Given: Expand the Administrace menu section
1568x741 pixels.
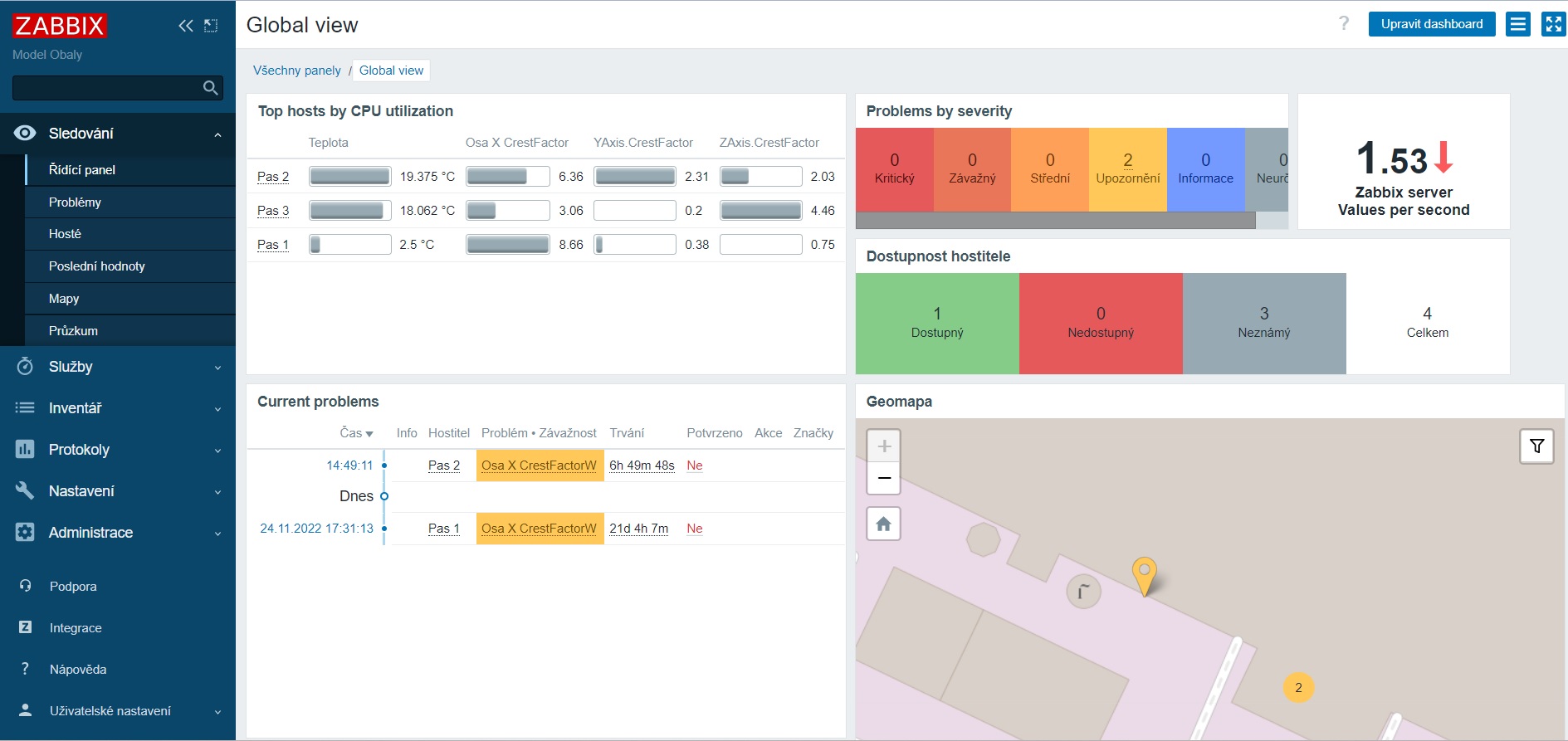Looking at the screenshot, I should pos(217,534).
